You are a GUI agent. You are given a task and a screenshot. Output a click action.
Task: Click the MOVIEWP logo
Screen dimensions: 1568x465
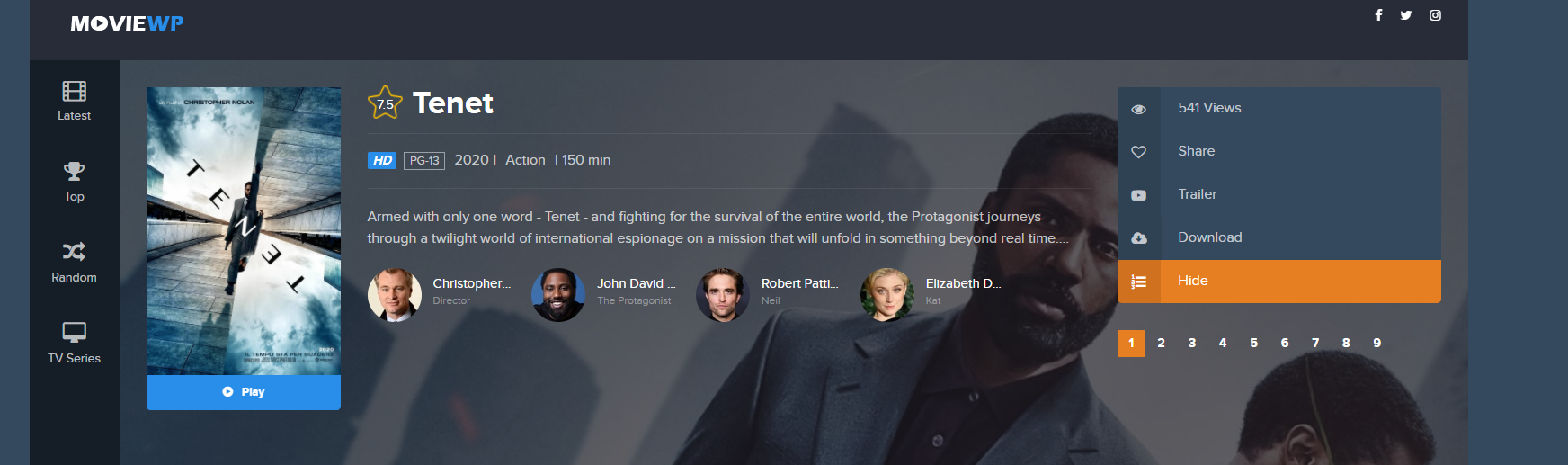[127, 23]
